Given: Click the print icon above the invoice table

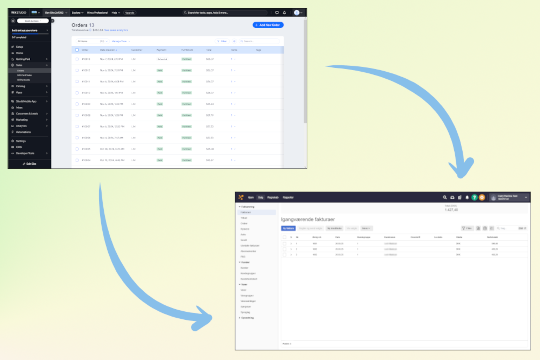Looking at the screenshot, I should click(485, 228).
